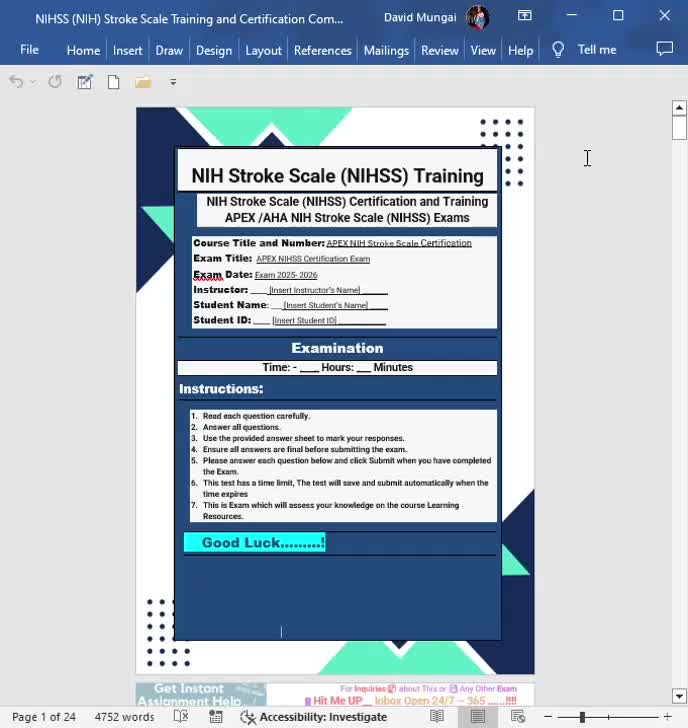Click the Instructions: heading
This screenshot has height=728, width=688.
coord(221,389)
